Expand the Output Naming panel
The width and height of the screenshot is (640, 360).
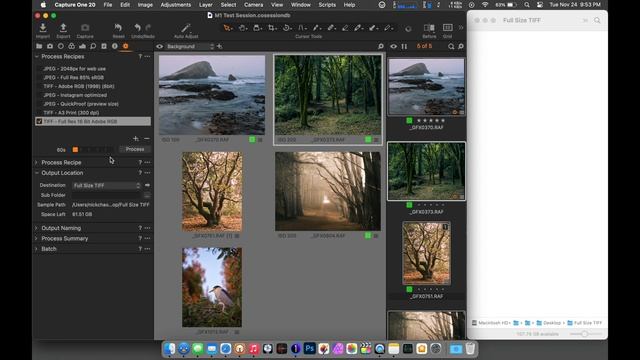click(37, 228)
